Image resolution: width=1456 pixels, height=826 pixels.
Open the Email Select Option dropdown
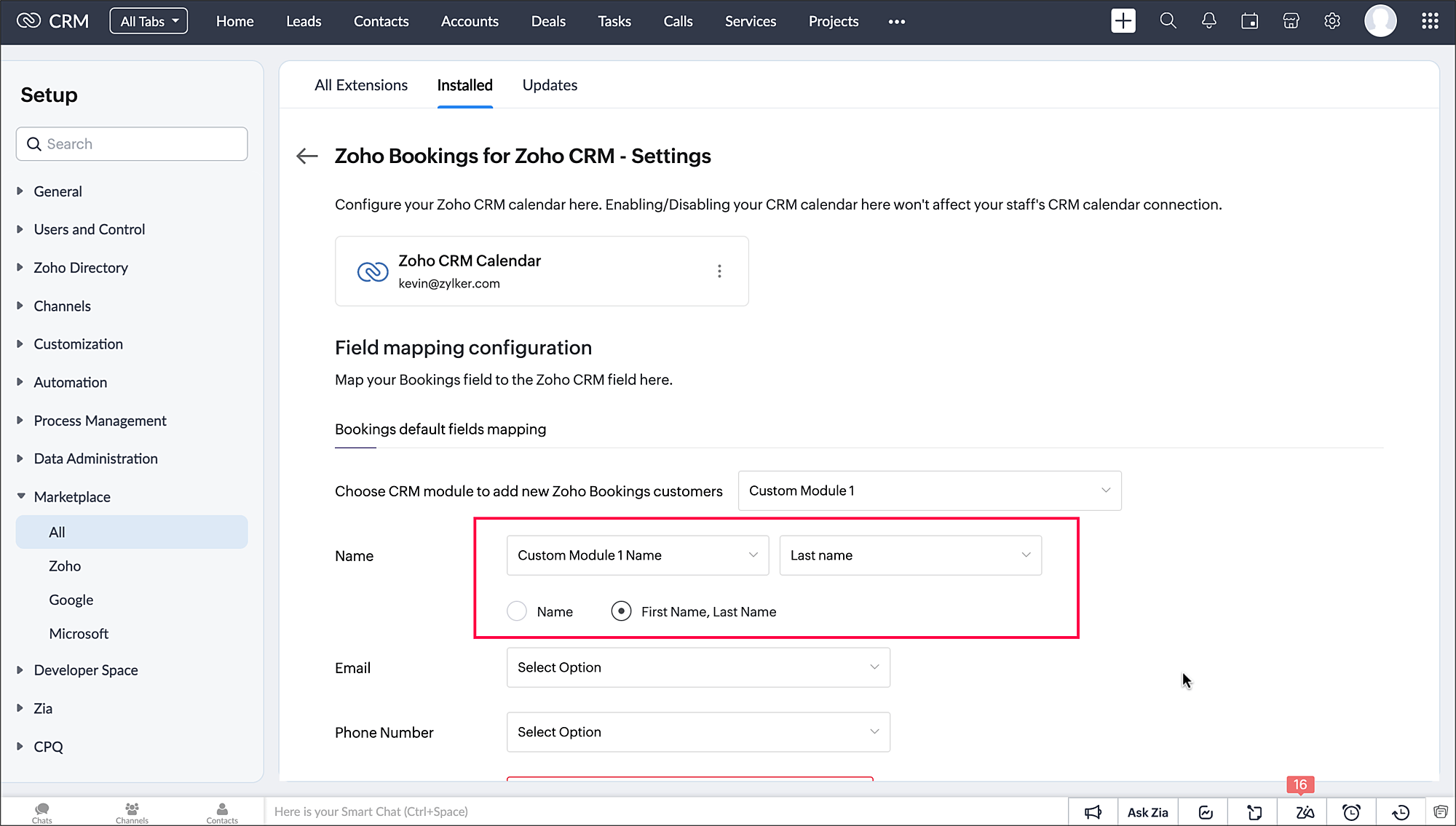click(697, 667)
